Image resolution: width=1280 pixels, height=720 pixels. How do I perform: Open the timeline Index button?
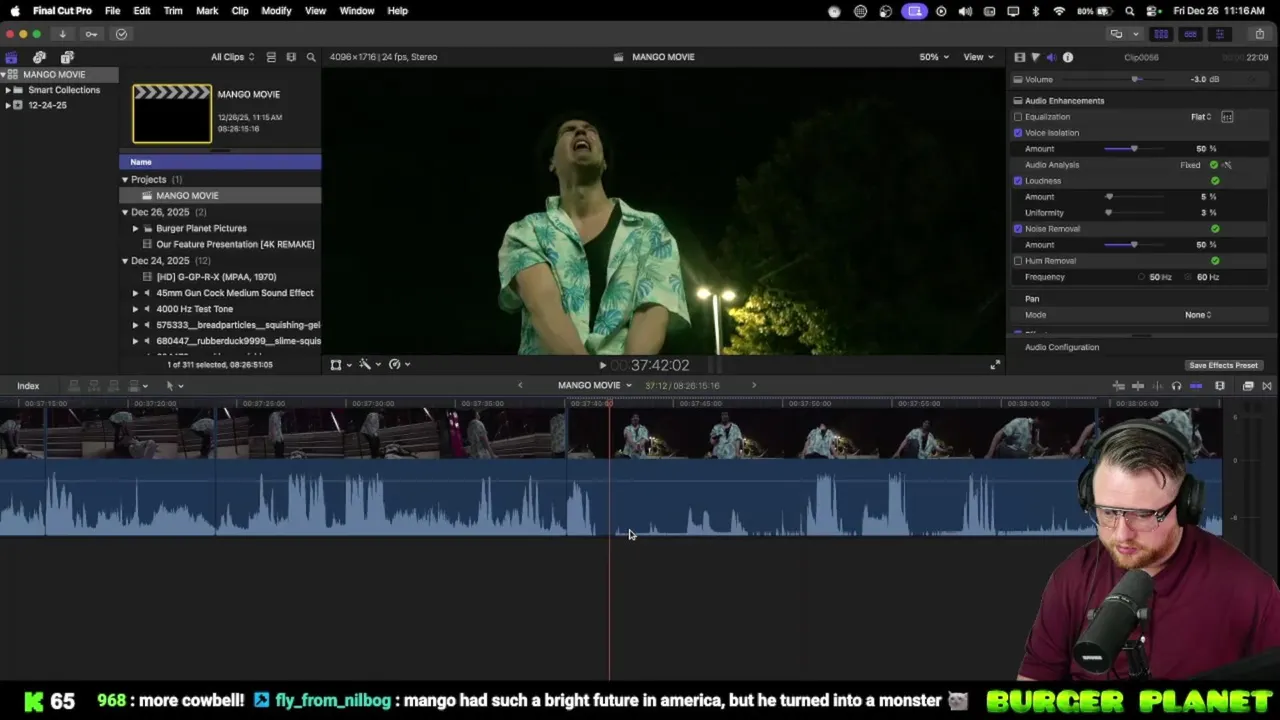(28, 386)
